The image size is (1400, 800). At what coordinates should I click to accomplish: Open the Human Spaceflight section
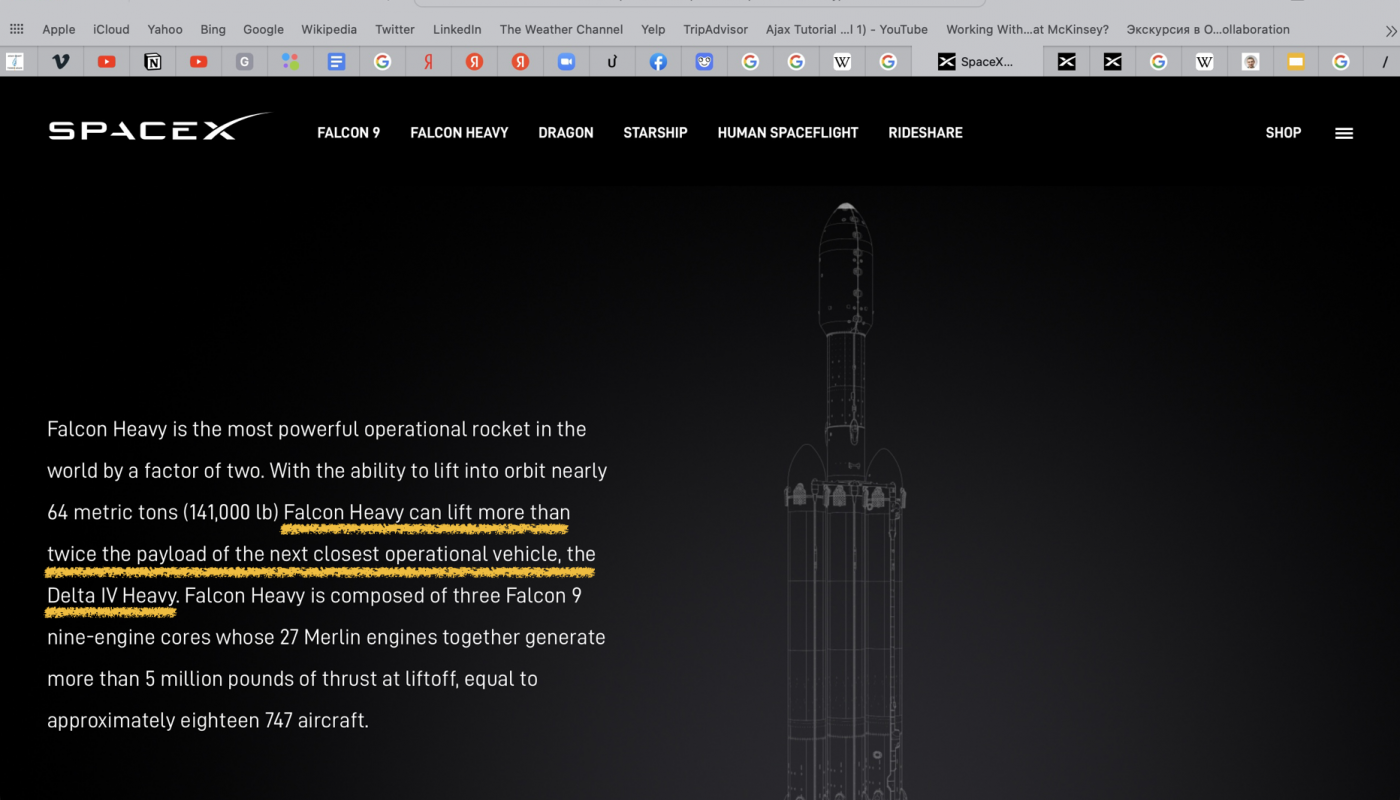coord(787,133)
